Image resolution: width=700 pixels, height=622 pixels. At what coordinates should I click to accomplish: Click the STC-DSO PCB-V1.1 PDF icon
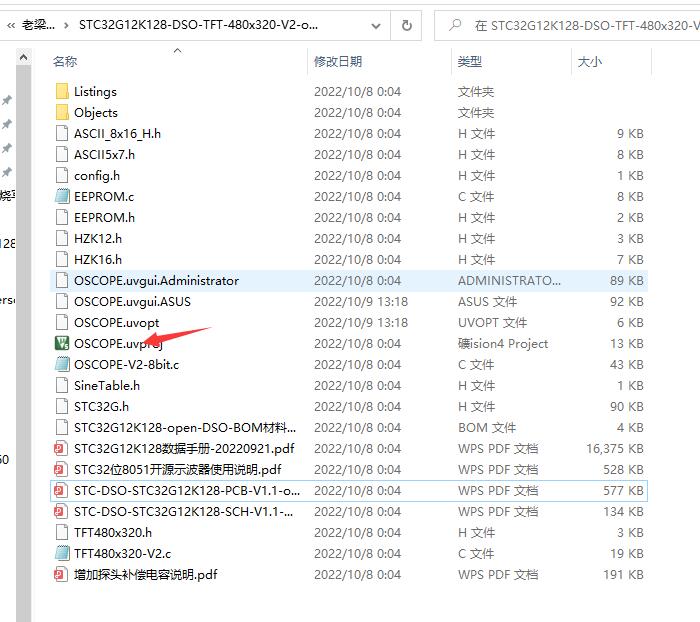click(x=61, y=490)
